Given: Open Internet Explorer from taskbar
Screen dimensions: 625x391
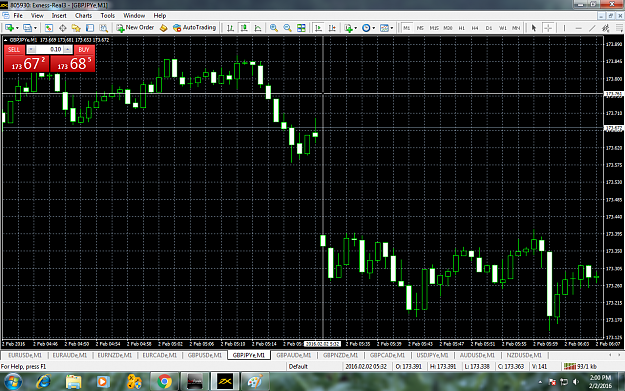Looking at the screenshot, I should (43, 382).
